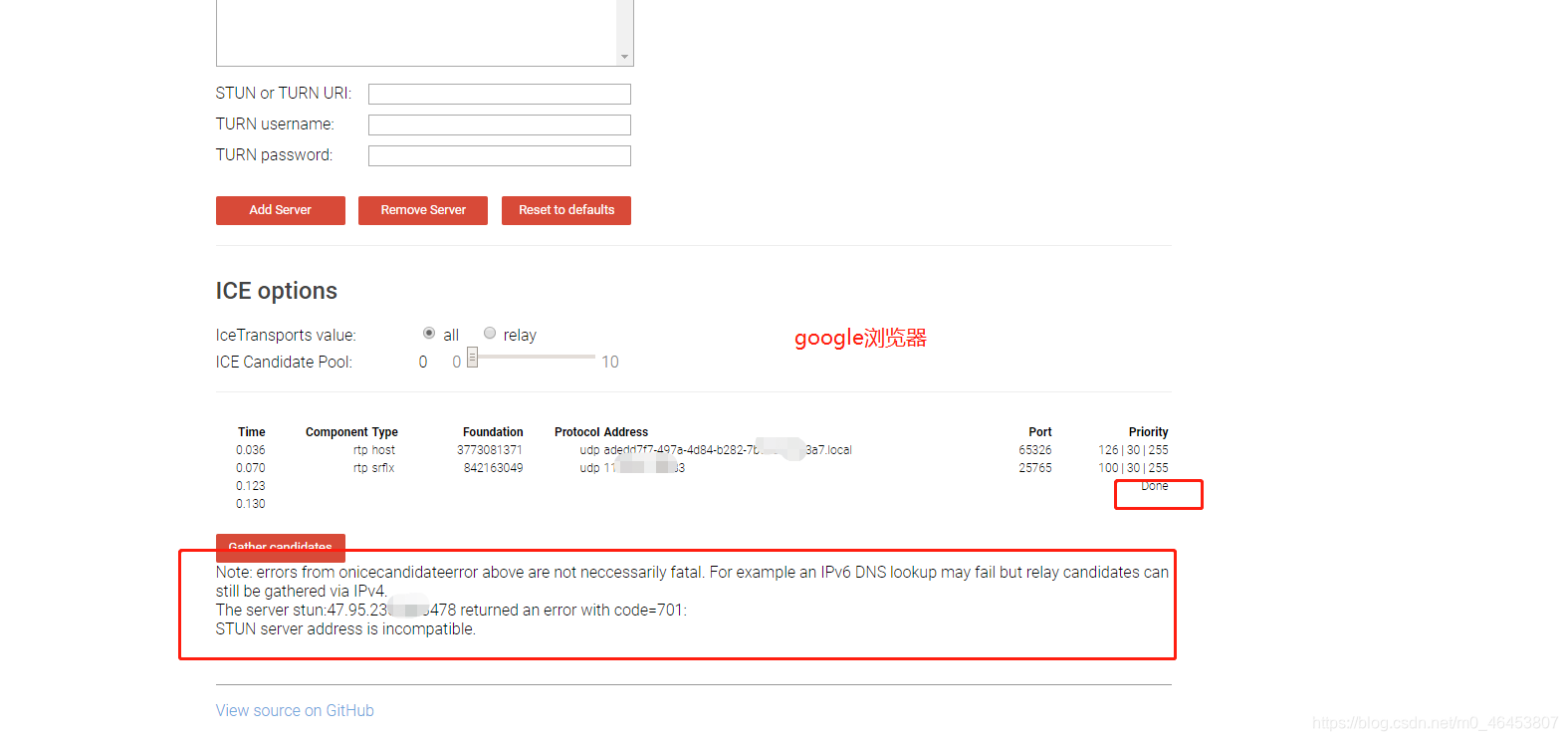This screenshot has width=1568, height=741.
Task: Click the 'Done' status text
Action: (1155, 486)
